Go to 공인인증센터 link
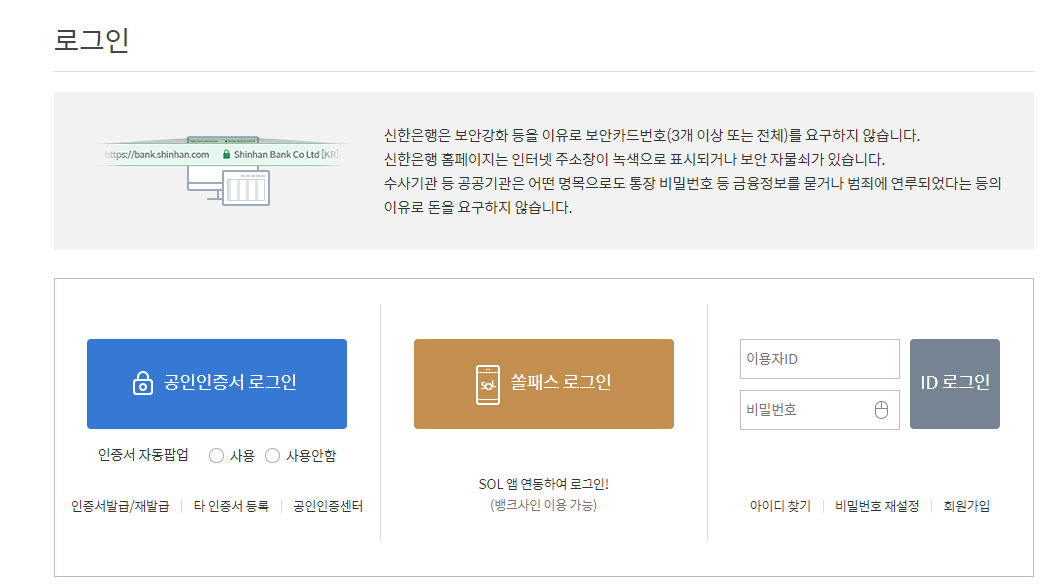The height and width of the screenshot is (585, 1051). pyautogui.click(x=328, y=506)
